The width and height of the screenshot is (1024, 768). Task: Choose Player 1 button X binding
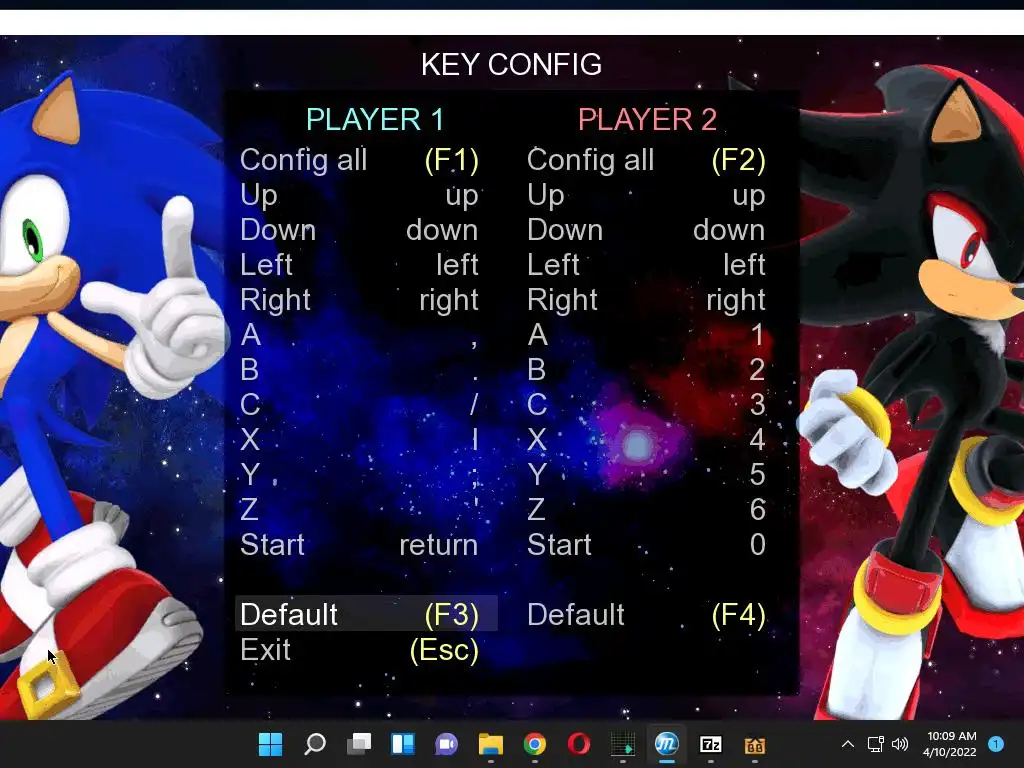point(359,440)
